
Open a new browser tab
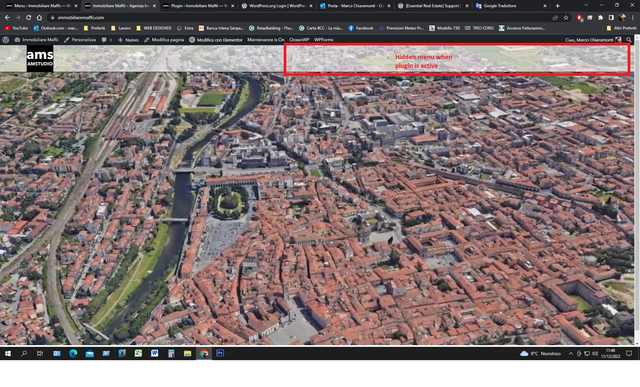558,6
